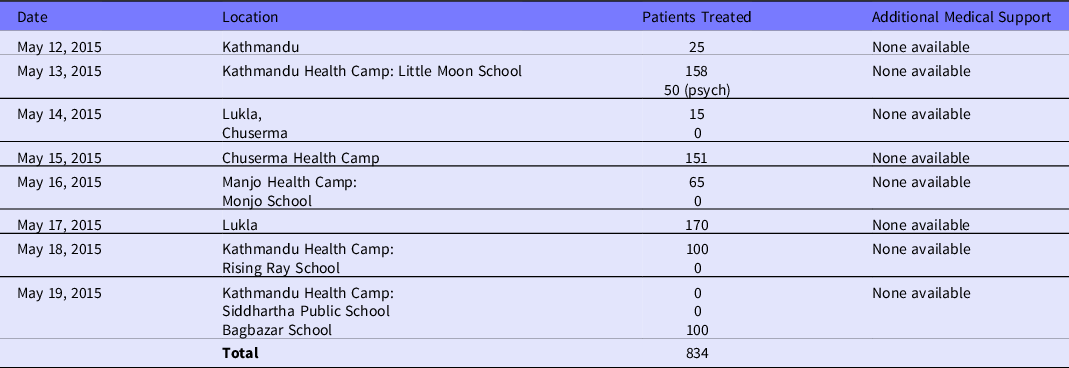Click the Patients Treated column header
1069x368 pixels.
coord(697,18)
